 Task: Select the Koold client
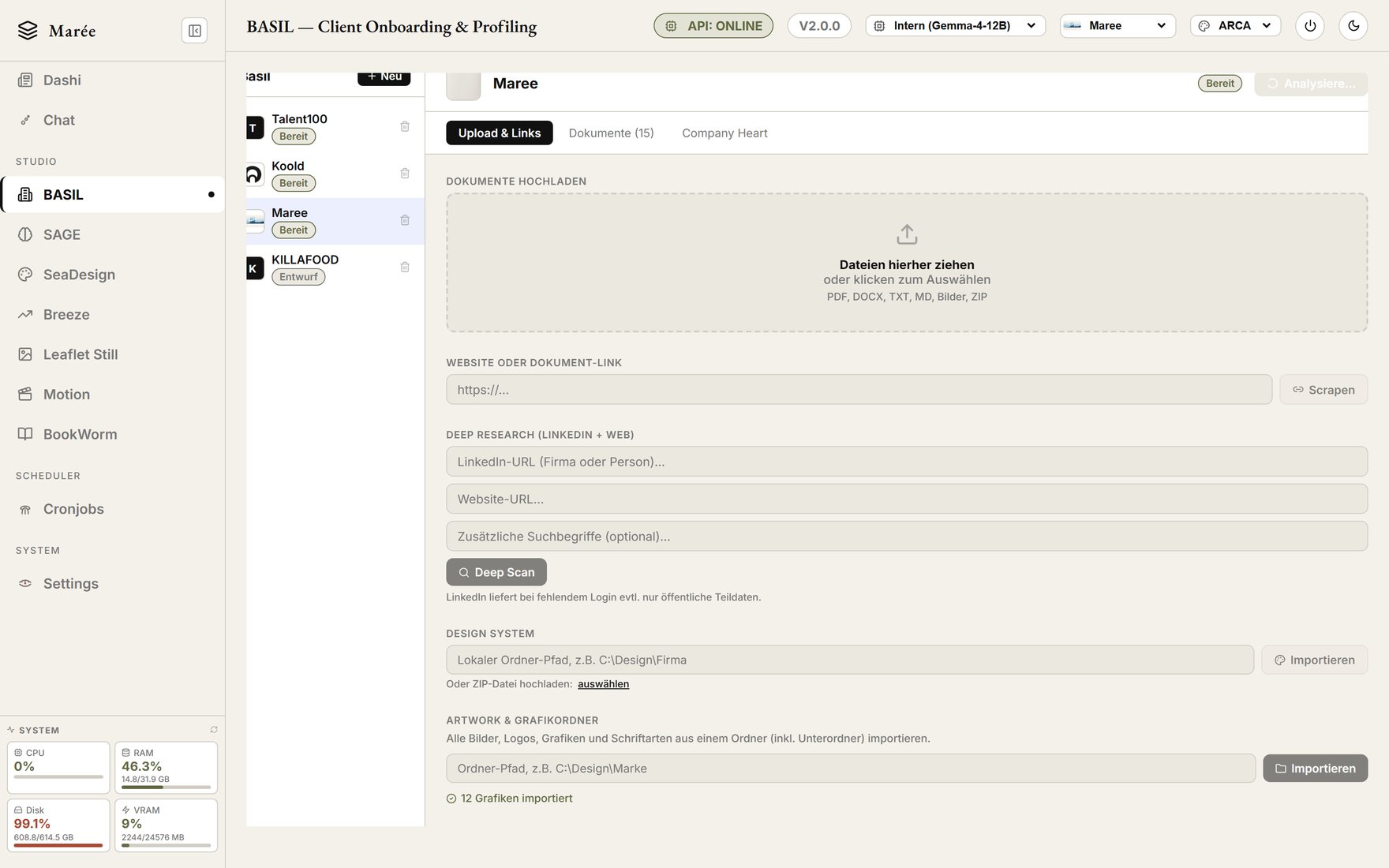coord(335,174)
